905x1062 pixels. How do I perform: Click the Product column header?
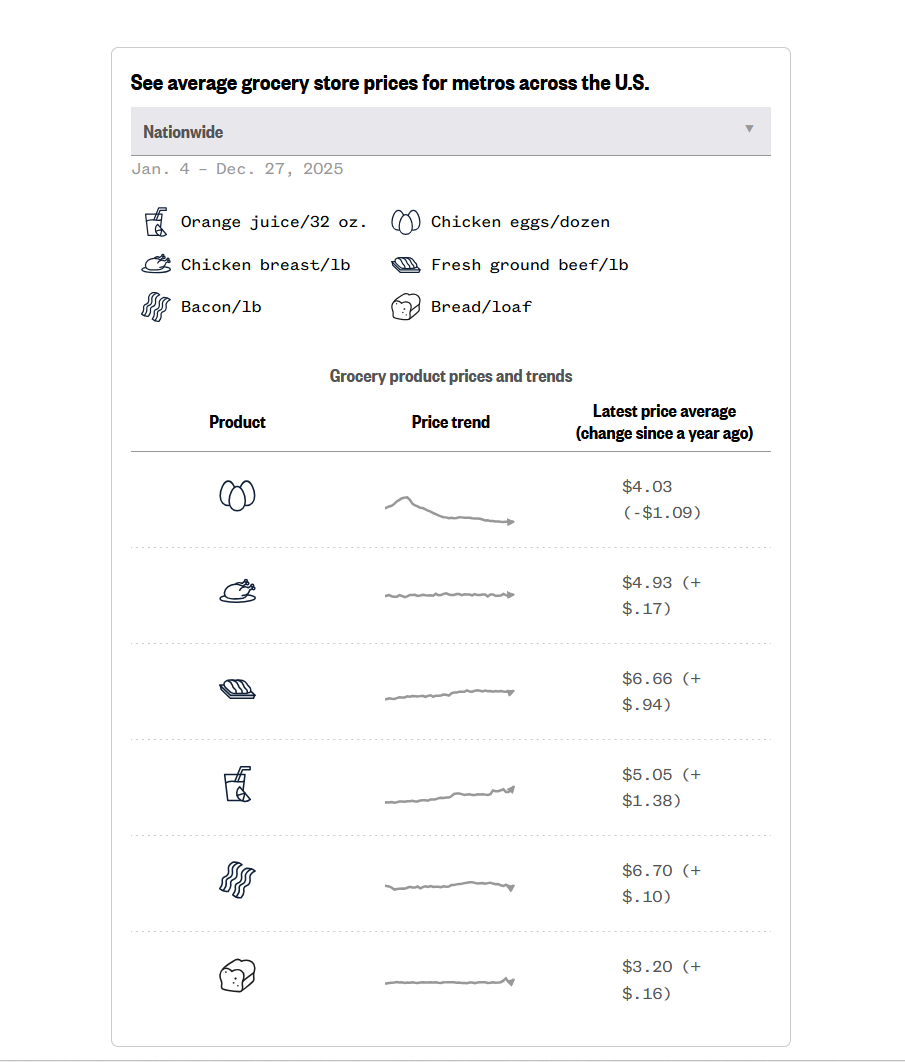(237, 422)
